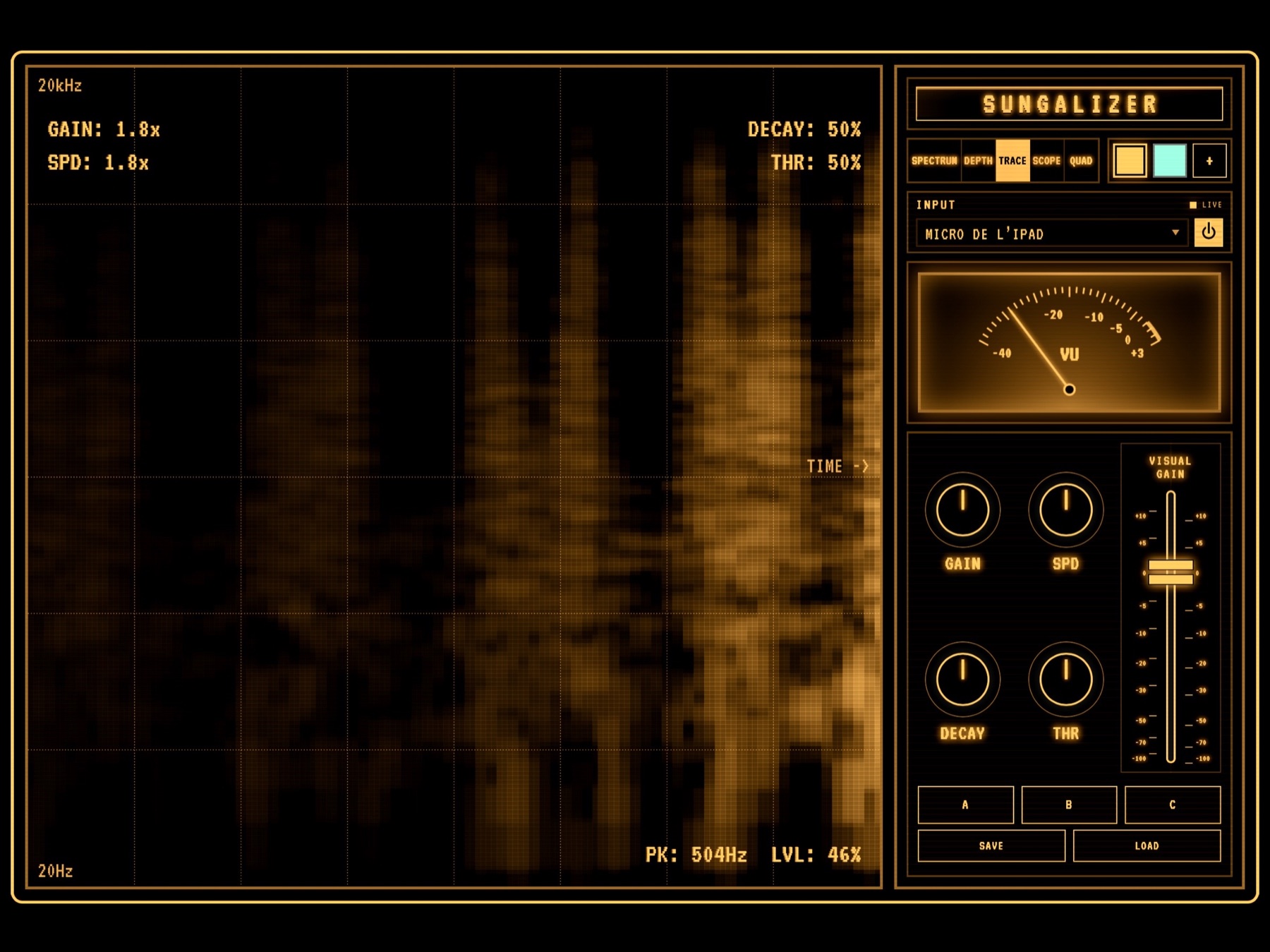1270x952 pixels.
Task: Switch to the SCOPE view tab
Action: point(1046,161)
